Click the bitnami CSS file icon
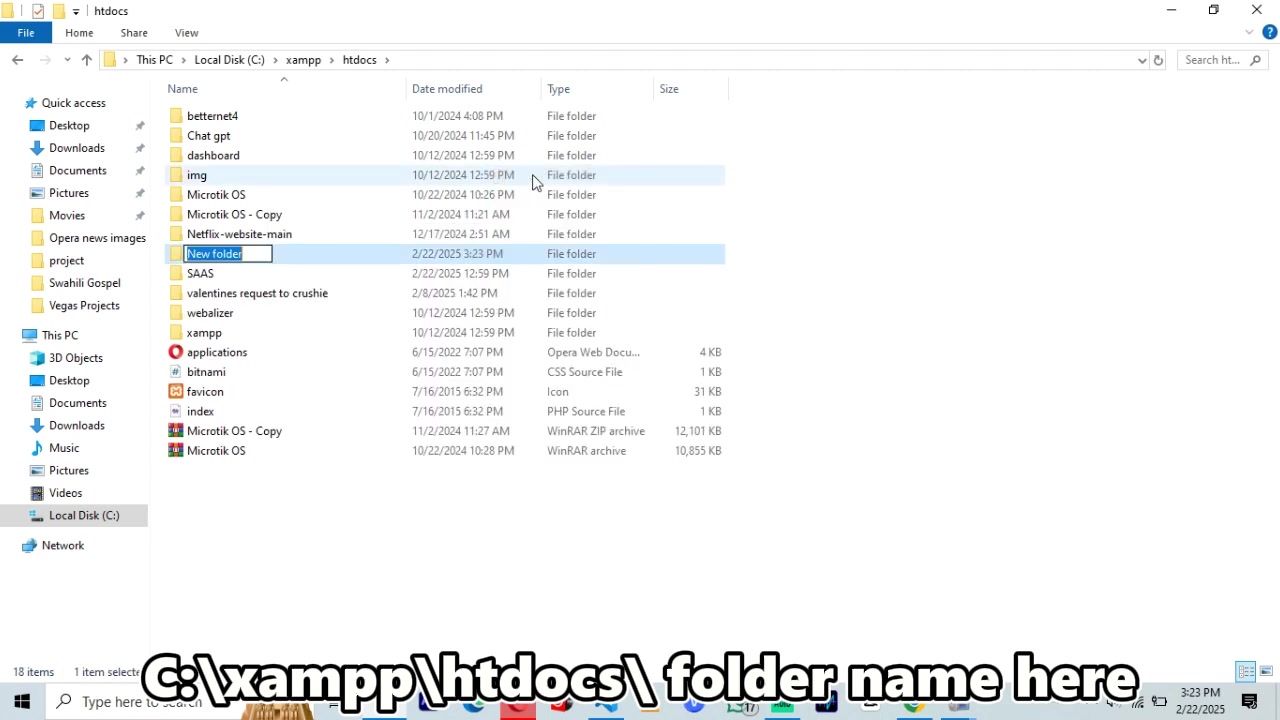This screenshot has height=720, width=1280. coord(176,372)
